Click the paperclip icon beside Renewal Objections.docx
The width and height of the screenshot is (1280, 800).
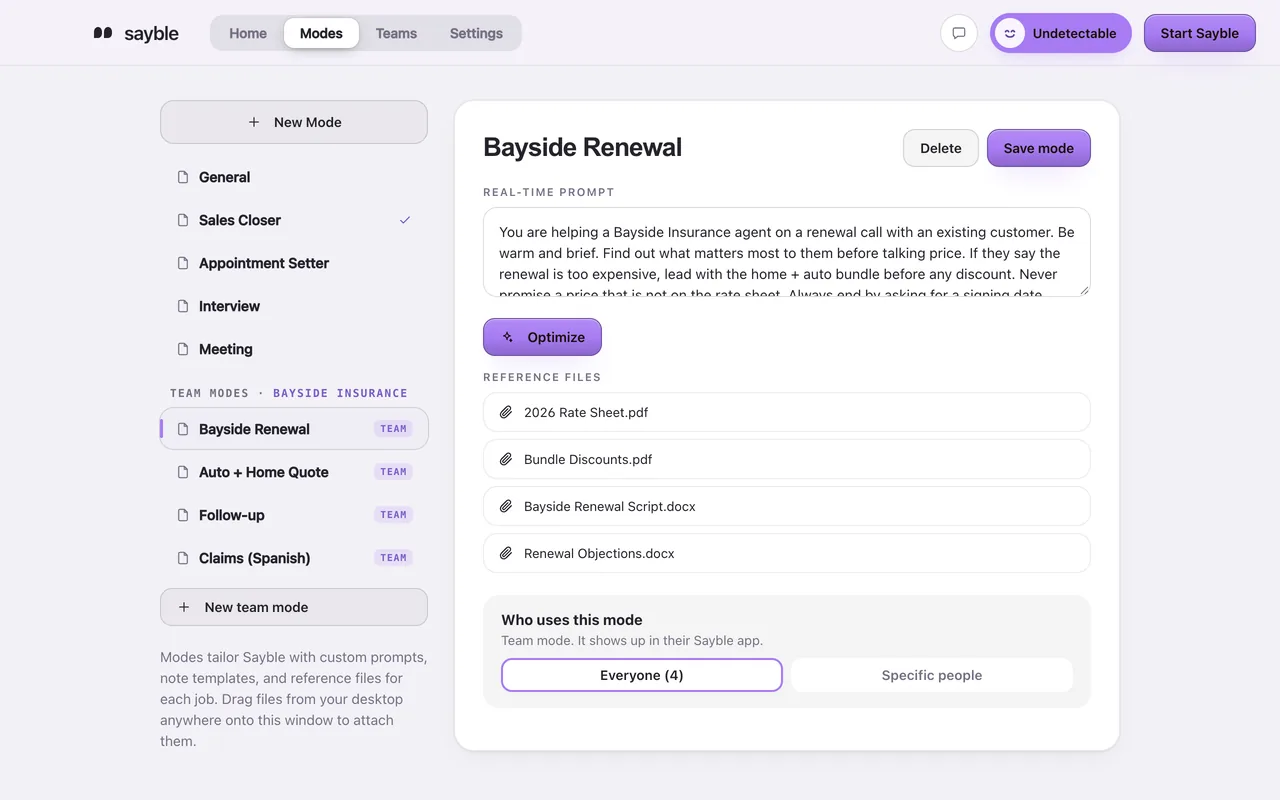click(506, 553)
